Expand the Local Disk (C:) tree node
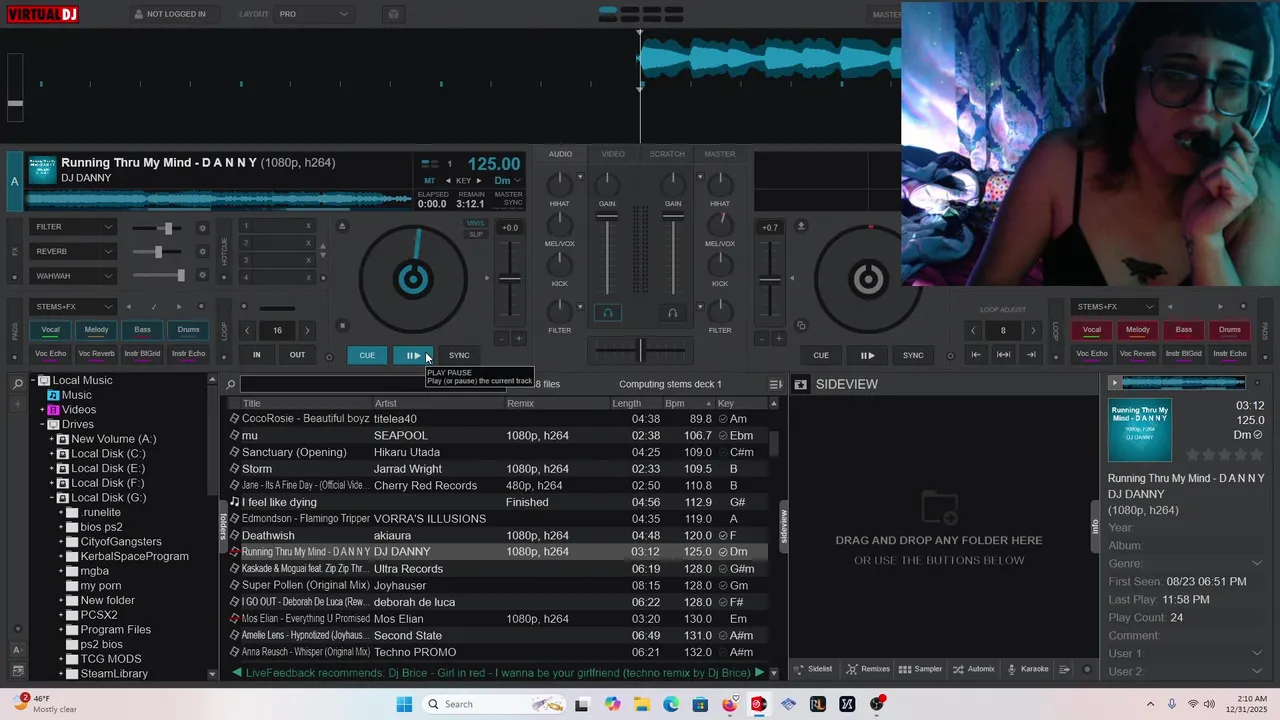This screenshot has height=720, width=1280. [51, 454]
